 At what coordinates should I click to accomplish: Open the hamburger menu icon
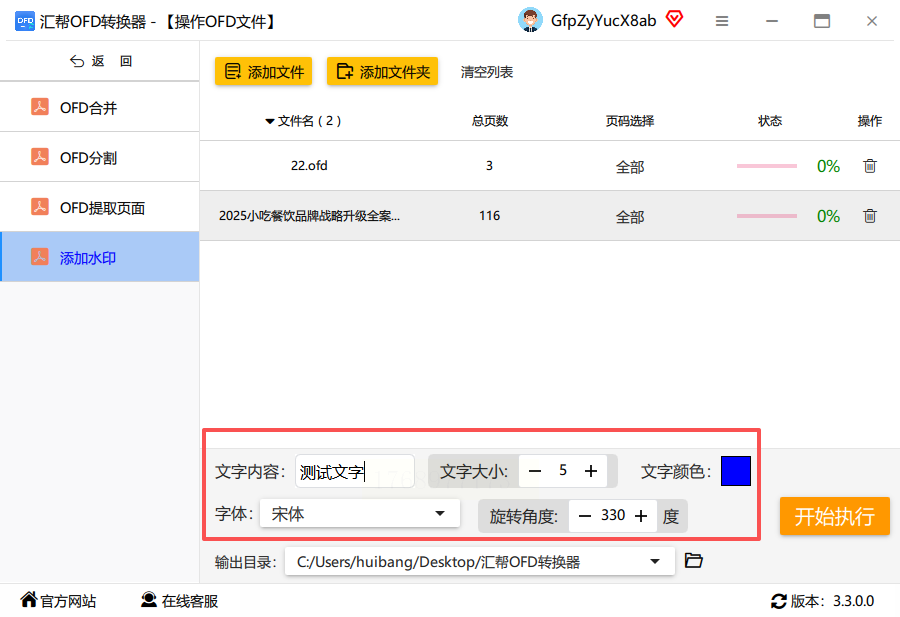point(722,21)
